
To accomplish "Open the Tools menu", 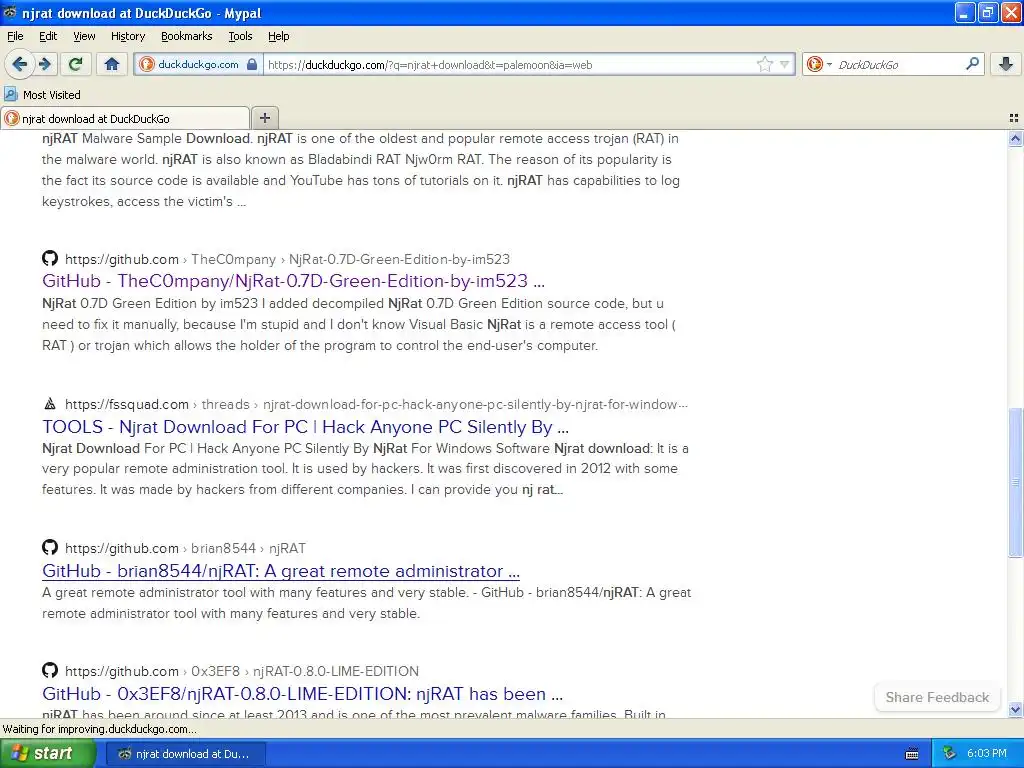I will tap(240, 36).
